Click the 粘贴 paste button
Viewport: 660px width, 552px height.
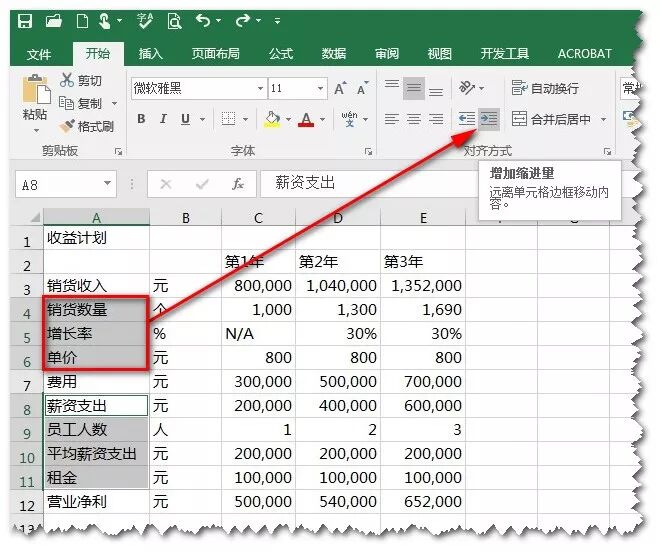pyautogui.click(x=35, y=99)
